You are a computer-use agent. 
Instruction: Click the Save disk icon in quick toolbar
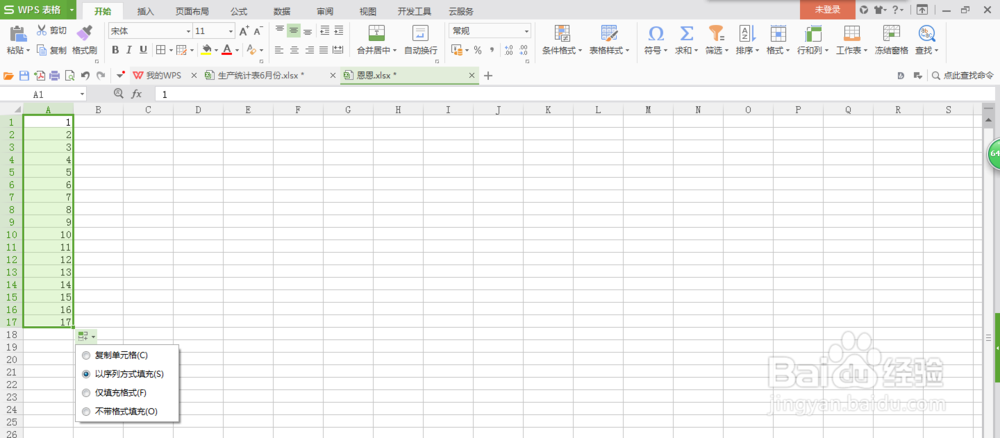[x=24, y=76]
